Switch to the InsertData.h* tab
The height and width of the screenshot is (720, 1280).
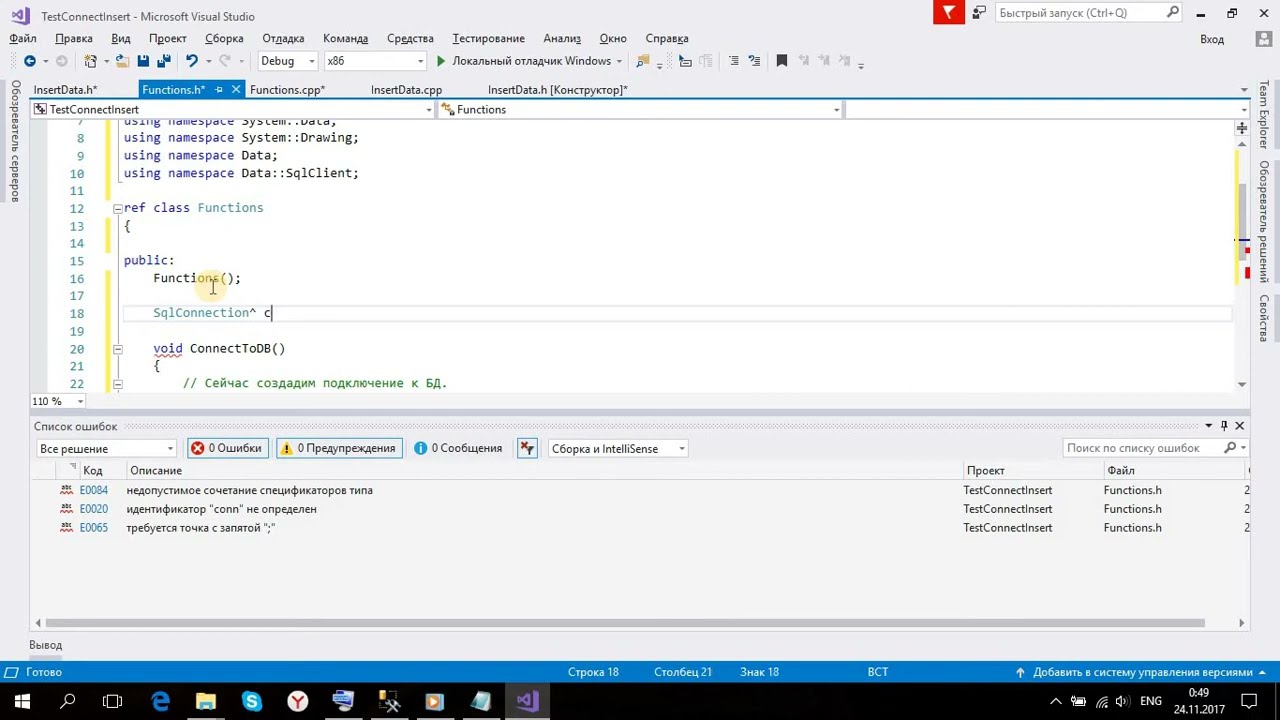[x=65, y=90]
